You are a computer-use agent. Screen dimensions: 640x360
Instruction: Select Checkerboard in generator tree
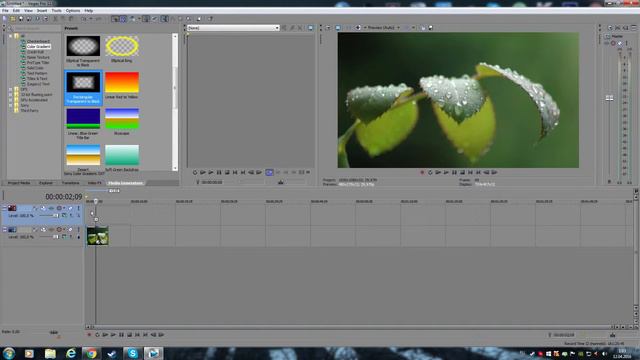[38, 41]
